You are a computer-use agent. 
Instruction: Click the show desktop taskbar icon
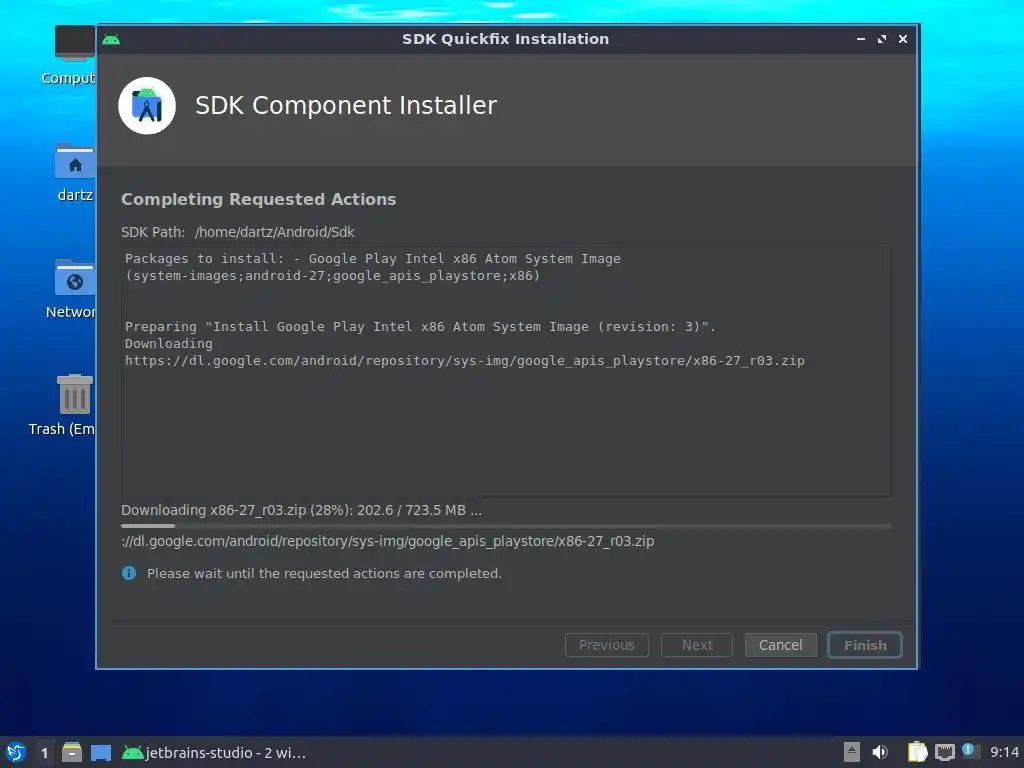(101, 752)
